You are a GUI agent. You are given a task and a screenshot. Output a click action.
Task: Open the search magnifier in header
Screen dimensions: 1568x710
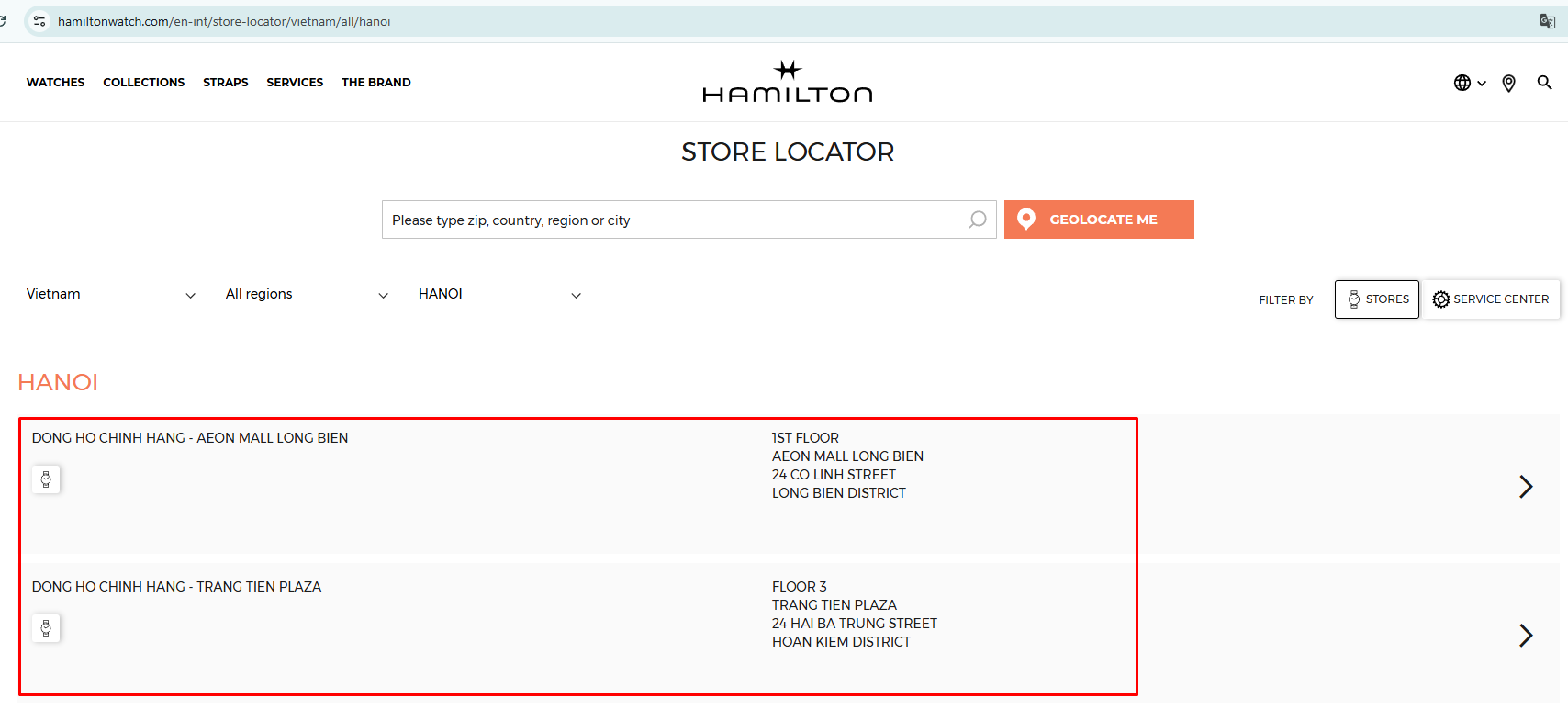pyautogui.click(x=1544, y=83)
